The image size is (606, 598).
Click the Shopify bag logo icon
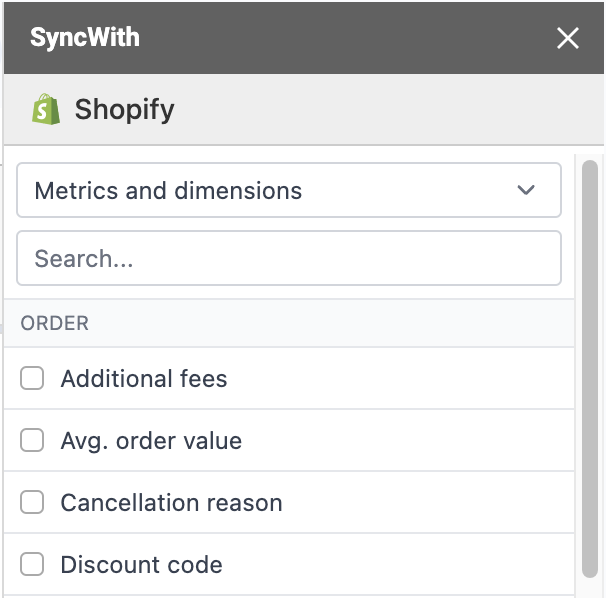tap(46, 109)
